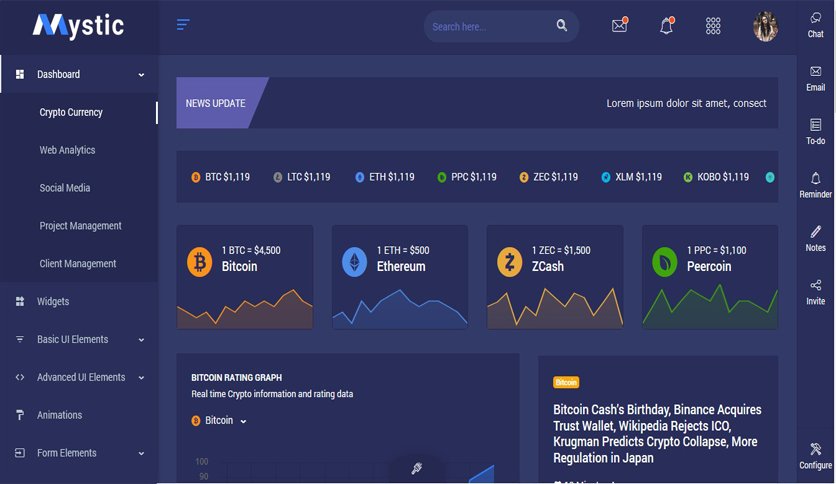Click the search magnifier icon

point(561,25)
